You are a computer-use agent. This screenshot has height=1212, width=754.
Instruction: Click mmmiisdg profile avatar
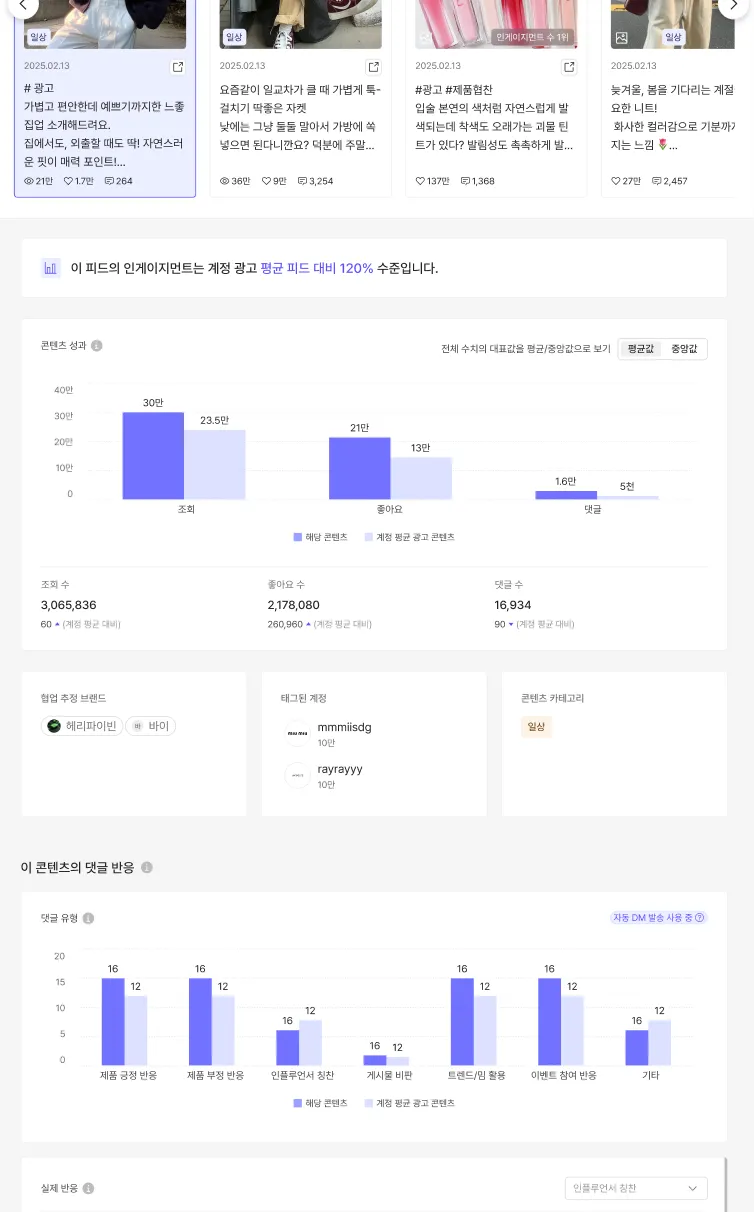(x=297, y=734)
